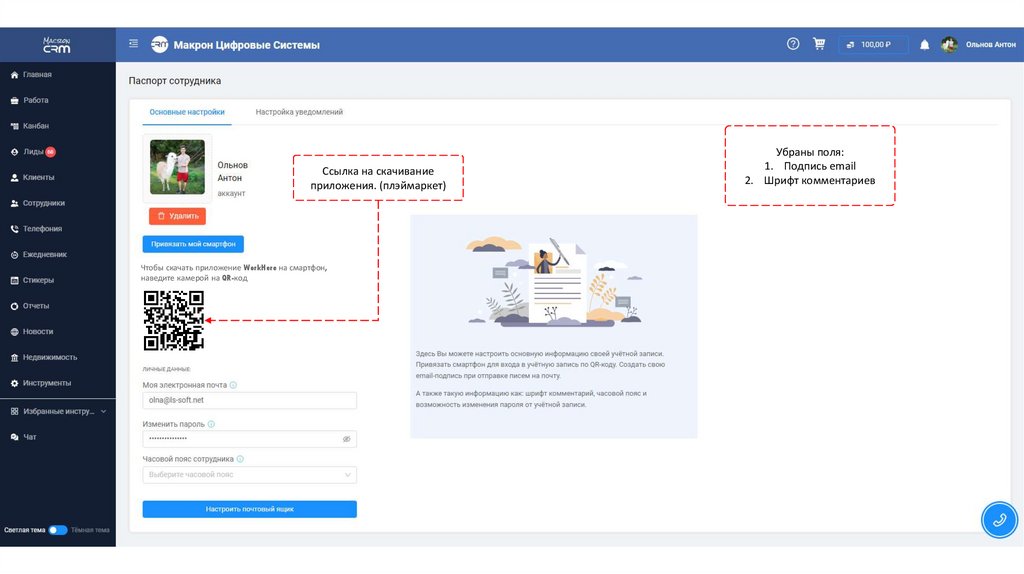Click the Macron CRM logo
This screenshot has height=574, width=1024.
click(57, 44)
